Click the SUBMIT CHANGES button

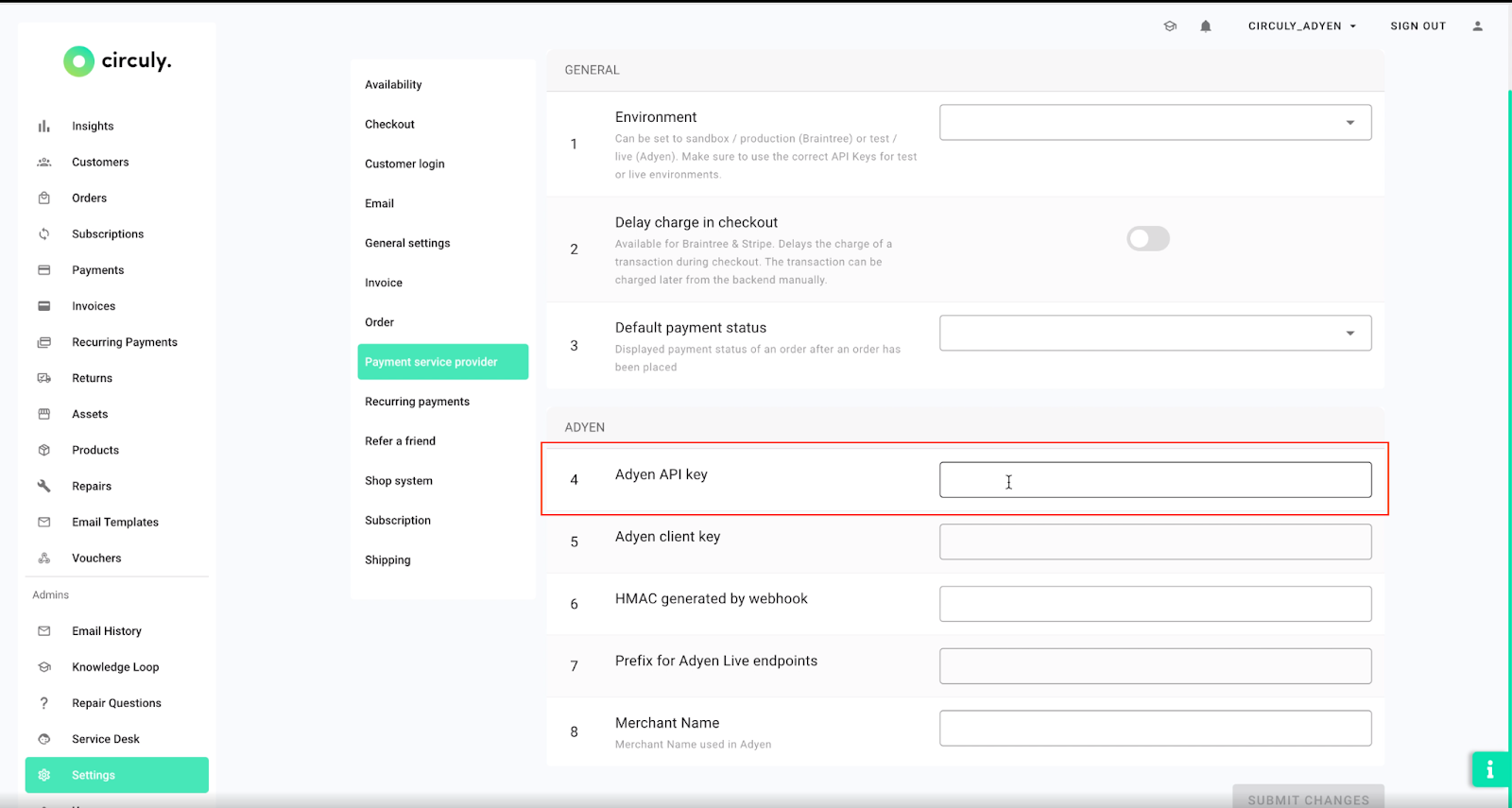(x=1308, y=799)
